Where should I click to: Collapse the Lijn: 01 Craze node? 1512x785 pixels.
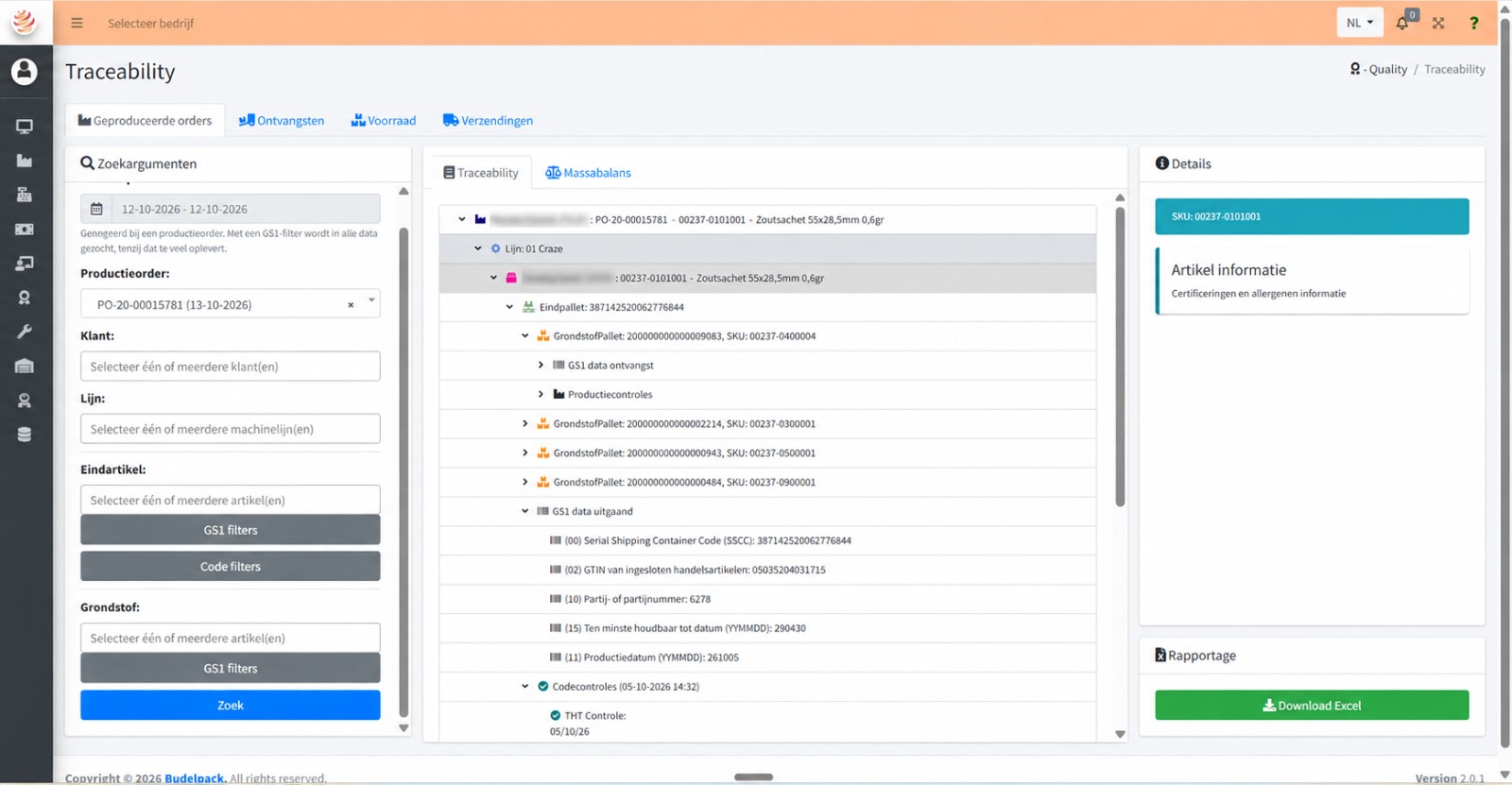pyautogui.click(x=478, y=248)
